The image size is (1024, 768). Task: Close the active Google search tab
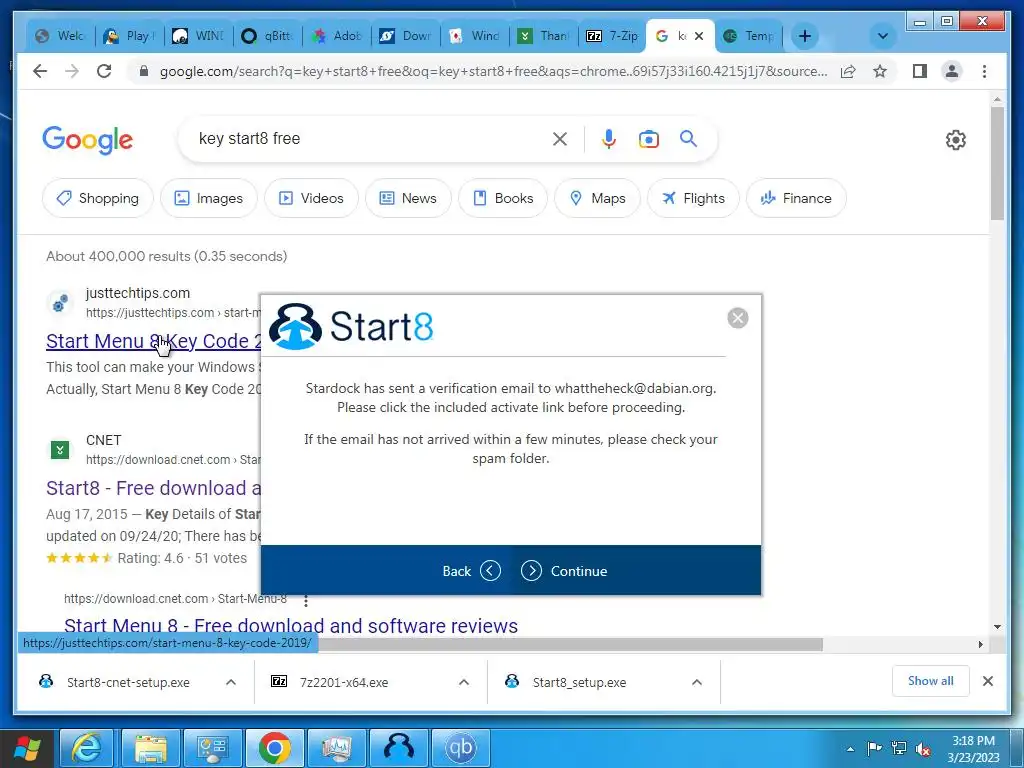(x=699, y=36)
